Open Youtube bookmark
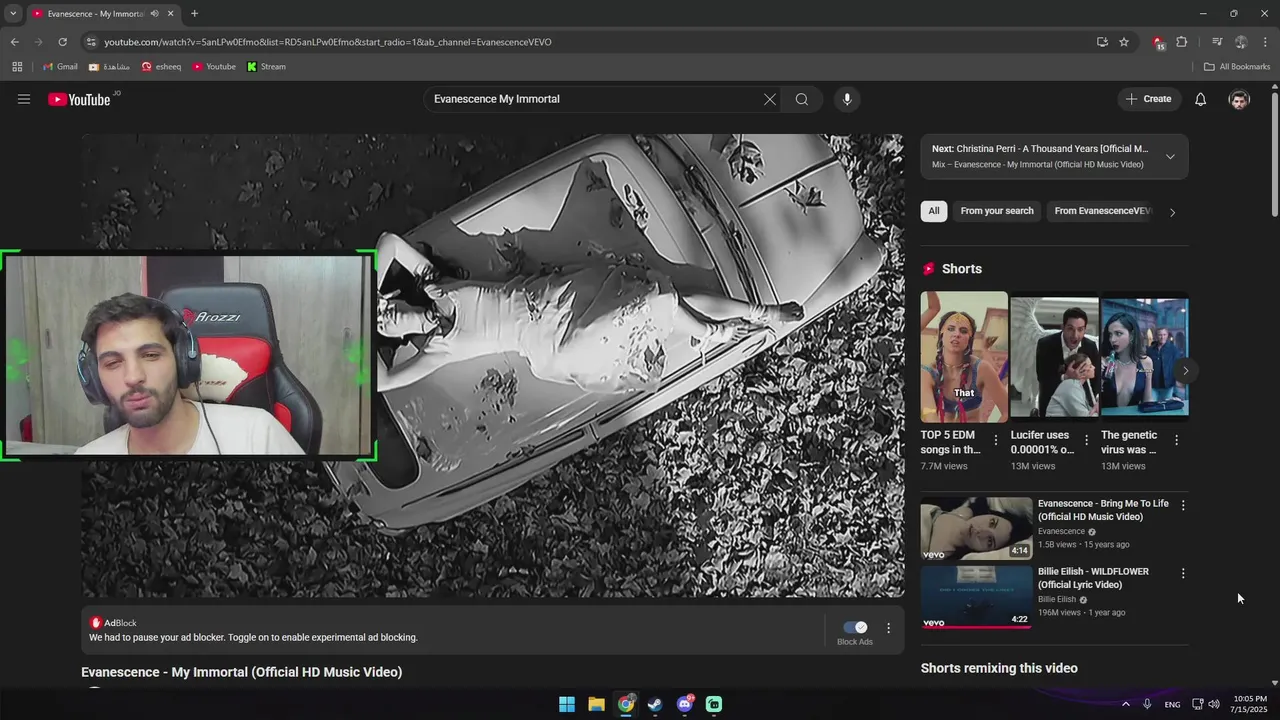The height and width of the screenshot is (720, 1280). click(214, 67)
